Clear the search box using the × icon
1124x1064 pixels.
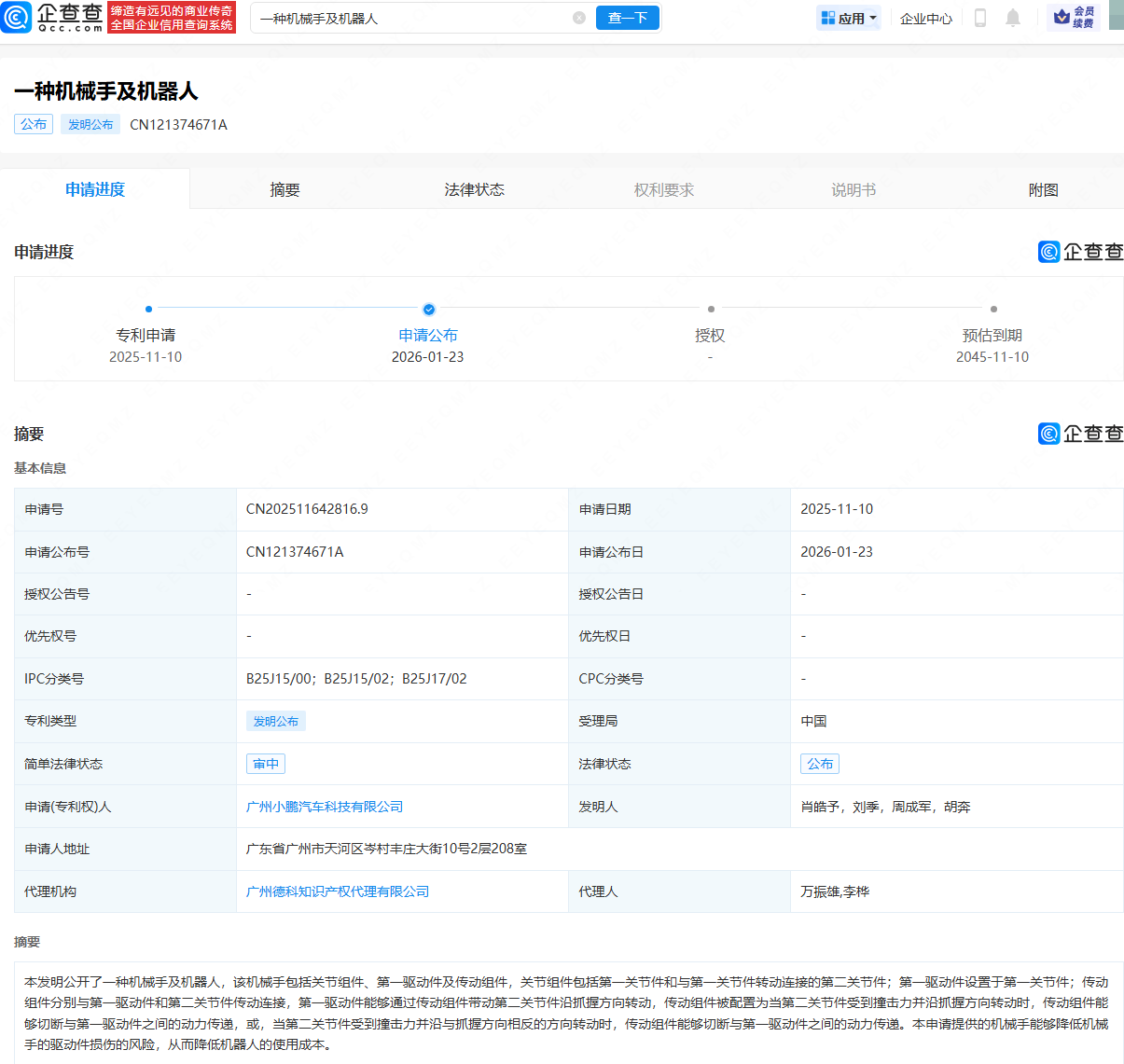pyautogui.click(x=578, y=17)
